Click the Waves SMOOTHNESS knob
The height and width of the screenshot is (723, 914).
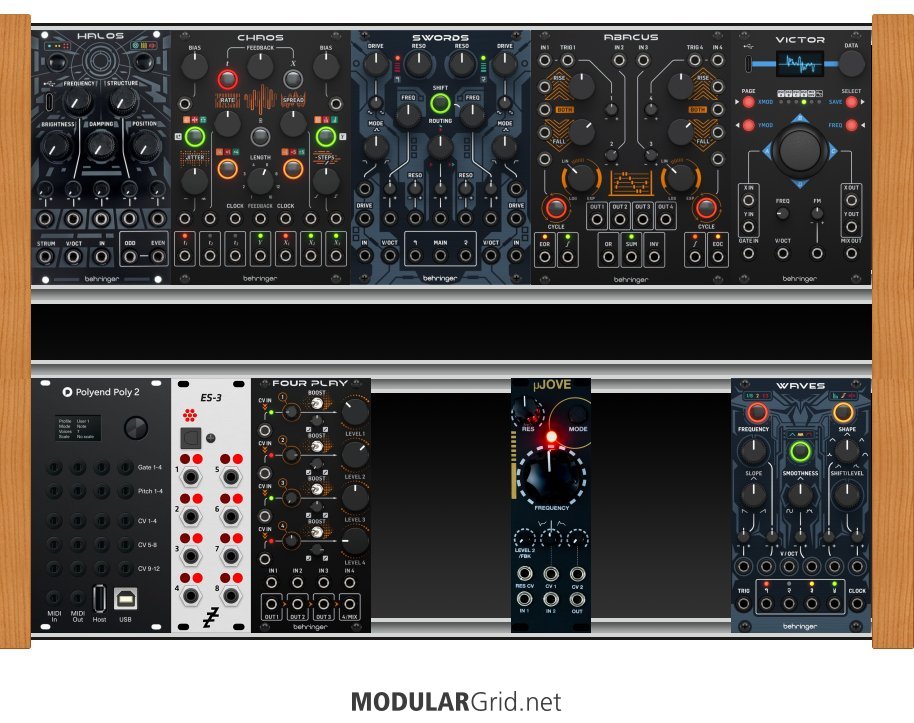pyautogui.click(x=800, y=495)
